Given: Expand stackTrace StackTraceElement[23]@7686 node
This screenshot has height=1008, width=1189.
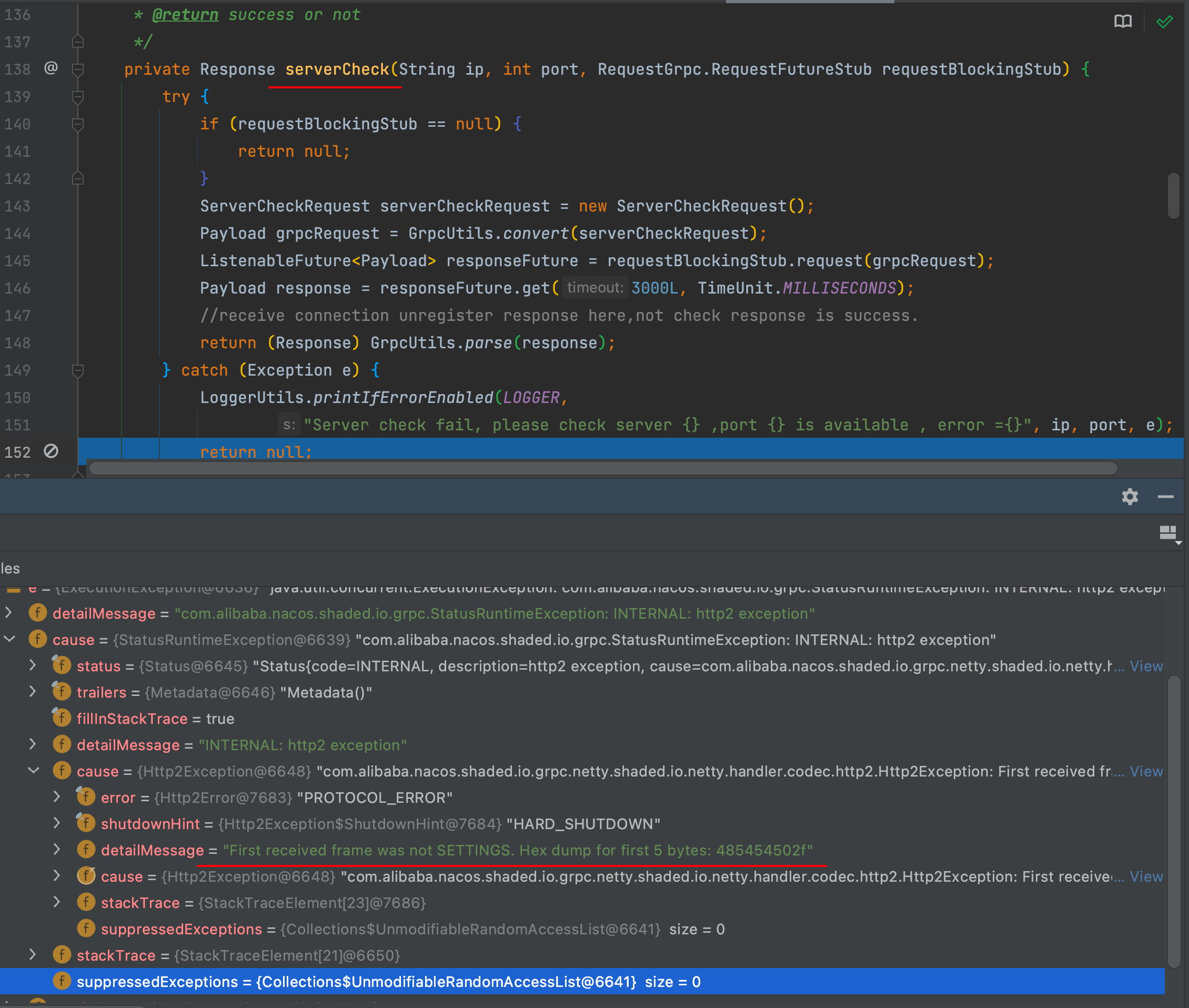Looking at the screenshot, I should pyautogui.click(x=57, y=902).
